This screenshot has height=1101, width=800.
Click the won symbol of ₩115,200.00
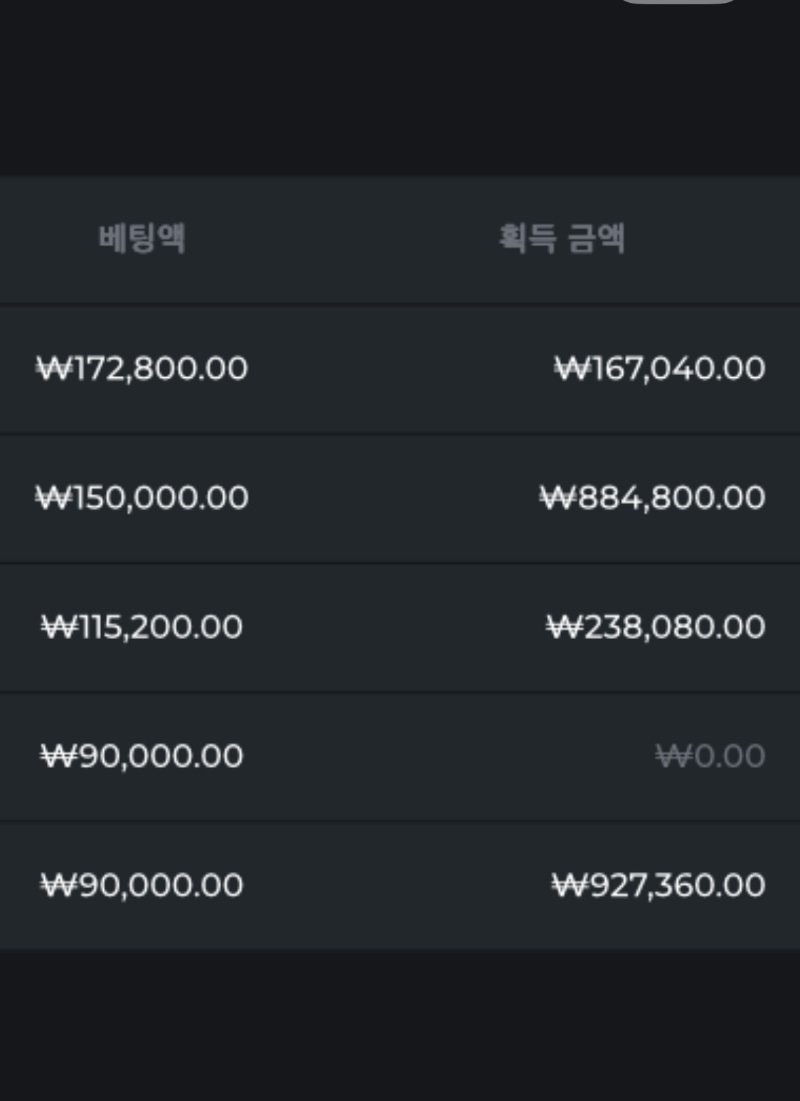(x=55, y=627)
